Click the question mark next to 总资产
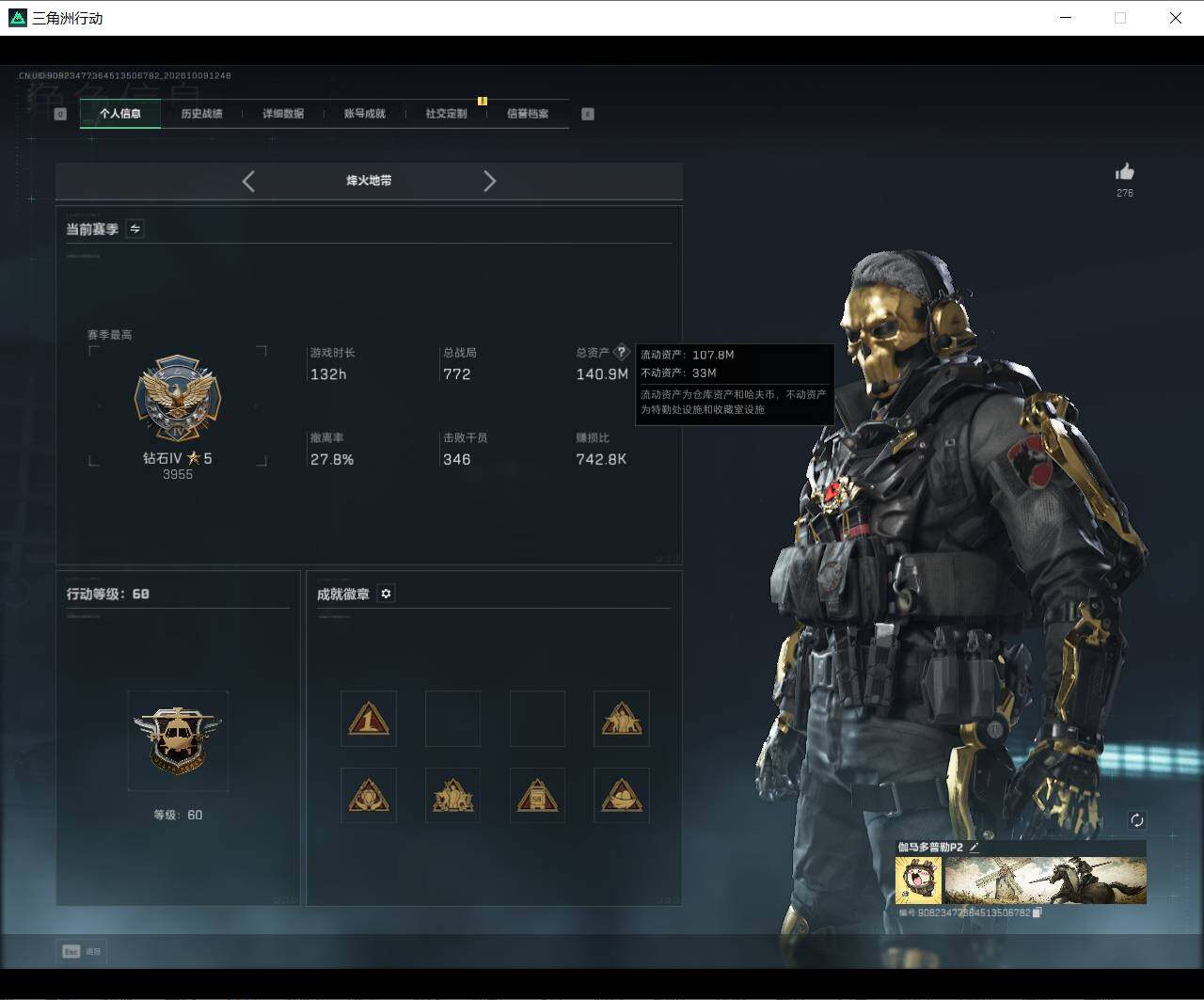The width and height of the screenshot is (1204, 1000). [621, 352]
